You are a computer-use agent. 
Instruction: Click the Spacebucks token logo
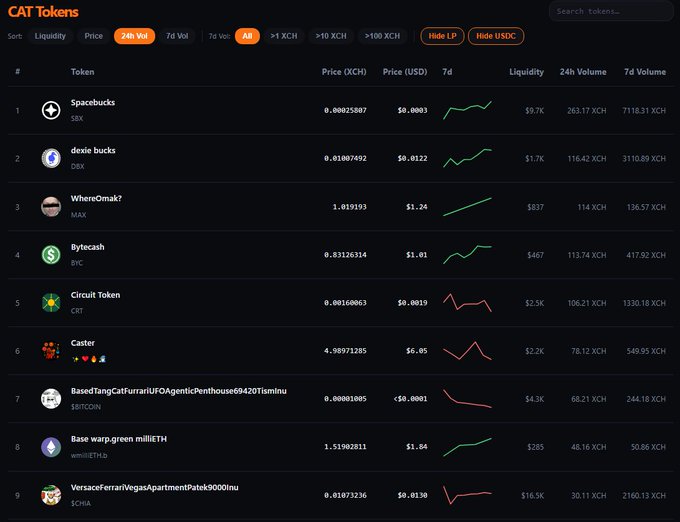pyautogui.click(x=51, y=110)
